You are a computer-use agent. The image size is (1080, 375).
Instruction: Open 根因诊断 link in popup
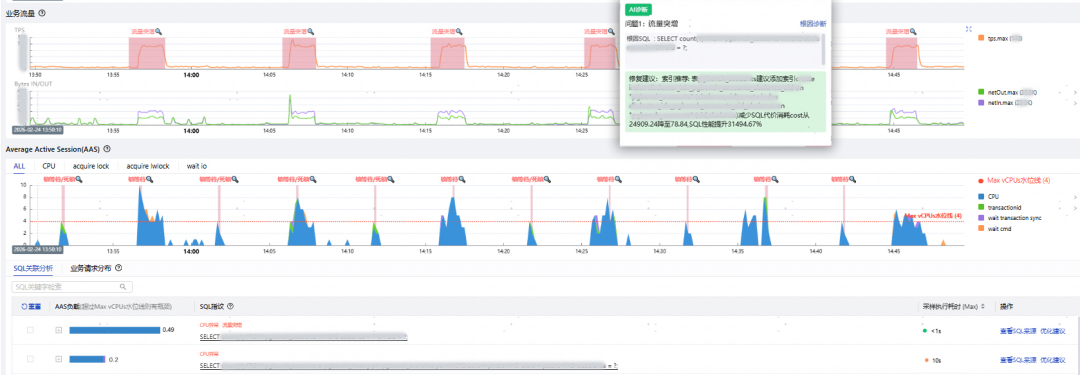click(813, 23)
